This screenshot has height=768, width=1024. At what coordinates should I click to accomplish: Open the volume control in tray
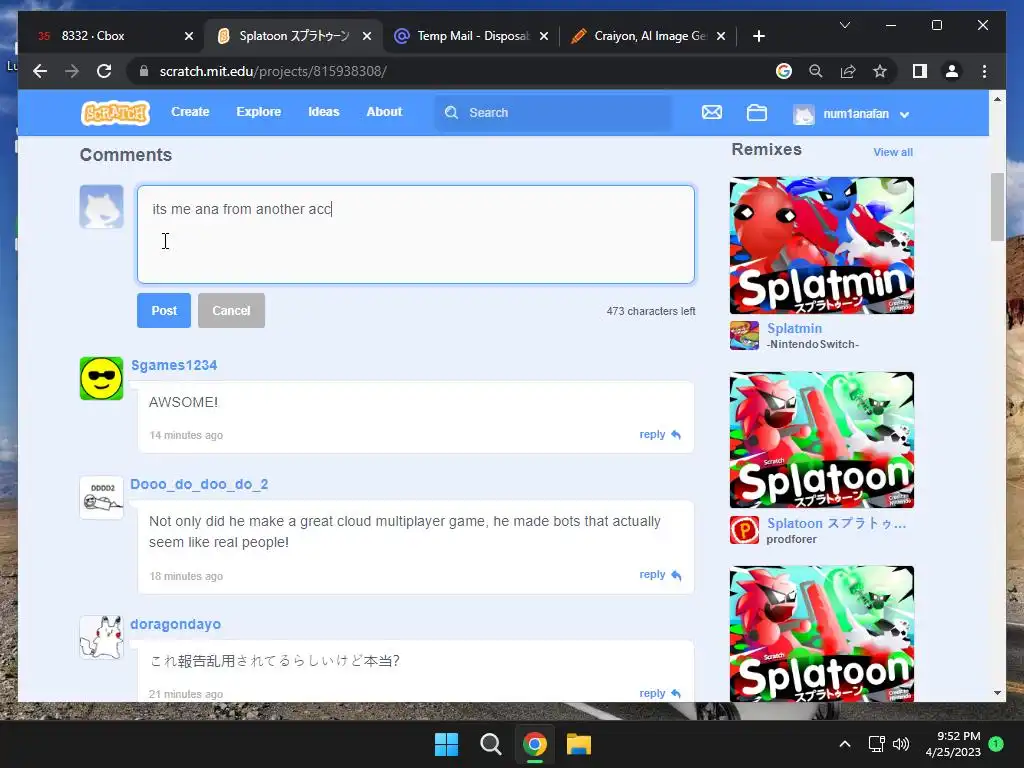click(901, 744)
